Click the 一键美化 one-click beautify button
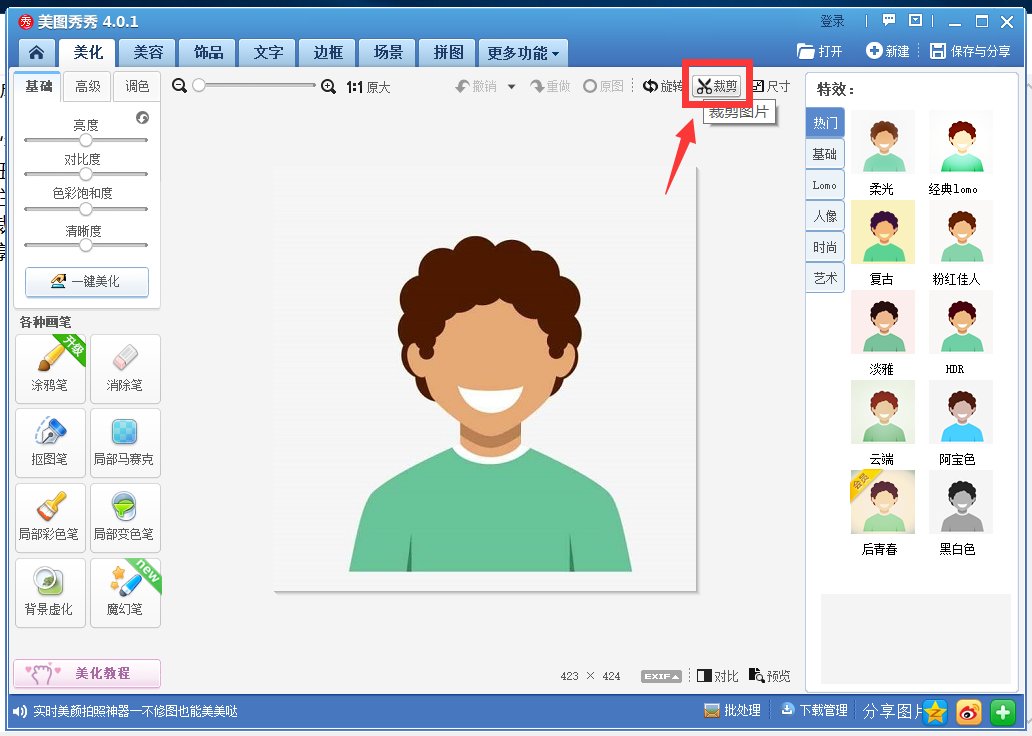The image size is (1032, 736). [87, 282]
